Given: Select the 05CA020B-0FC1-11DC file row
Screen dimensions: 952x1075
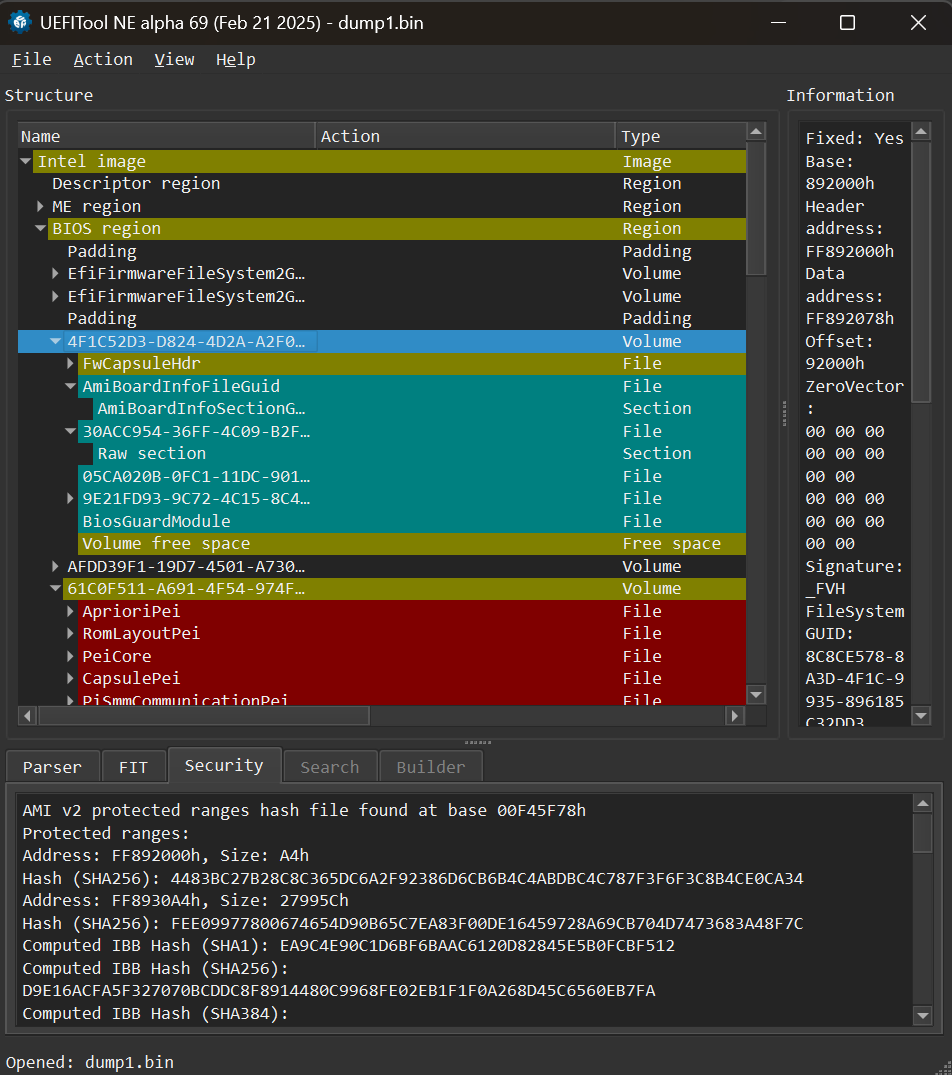Looking at the screenshot, I should tap(382, 476).
